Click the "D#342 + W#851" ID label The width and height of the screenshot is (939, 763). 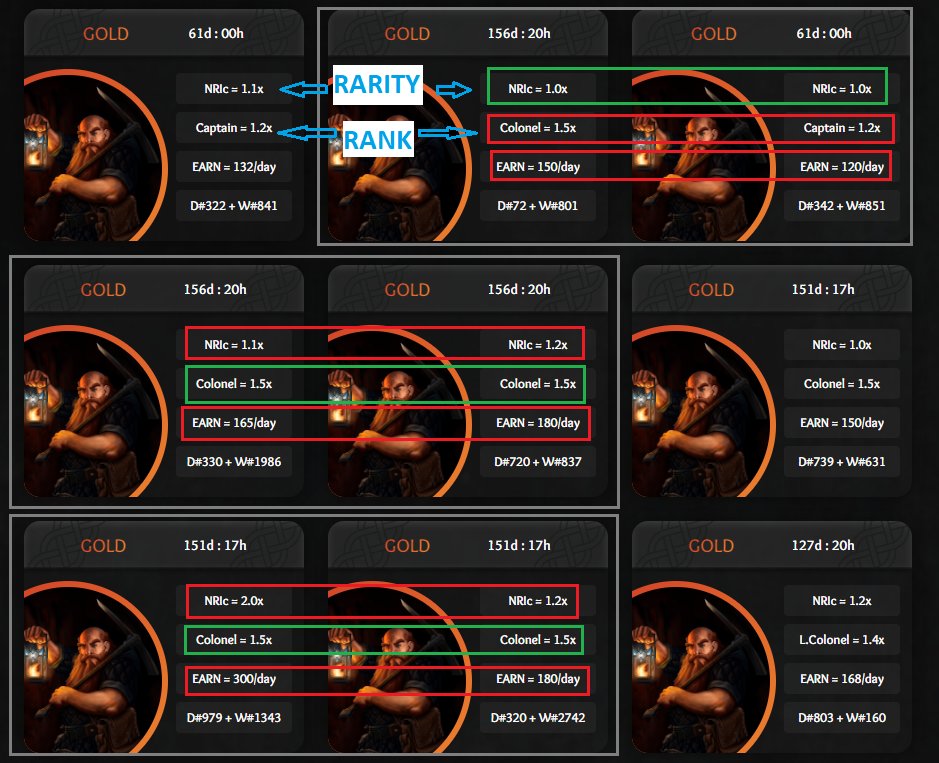(841, 206)
